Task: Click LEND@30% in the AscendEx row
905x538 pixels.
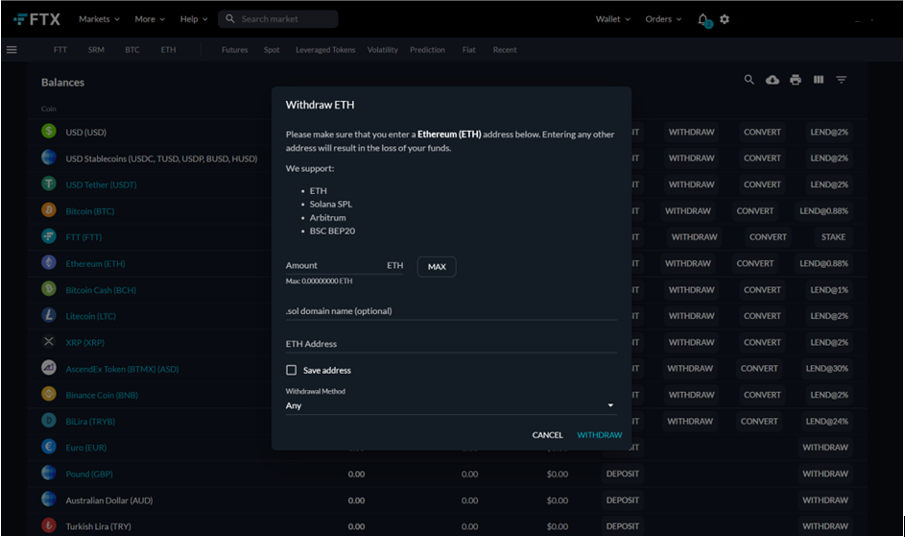Action: (x=827, y=368)
